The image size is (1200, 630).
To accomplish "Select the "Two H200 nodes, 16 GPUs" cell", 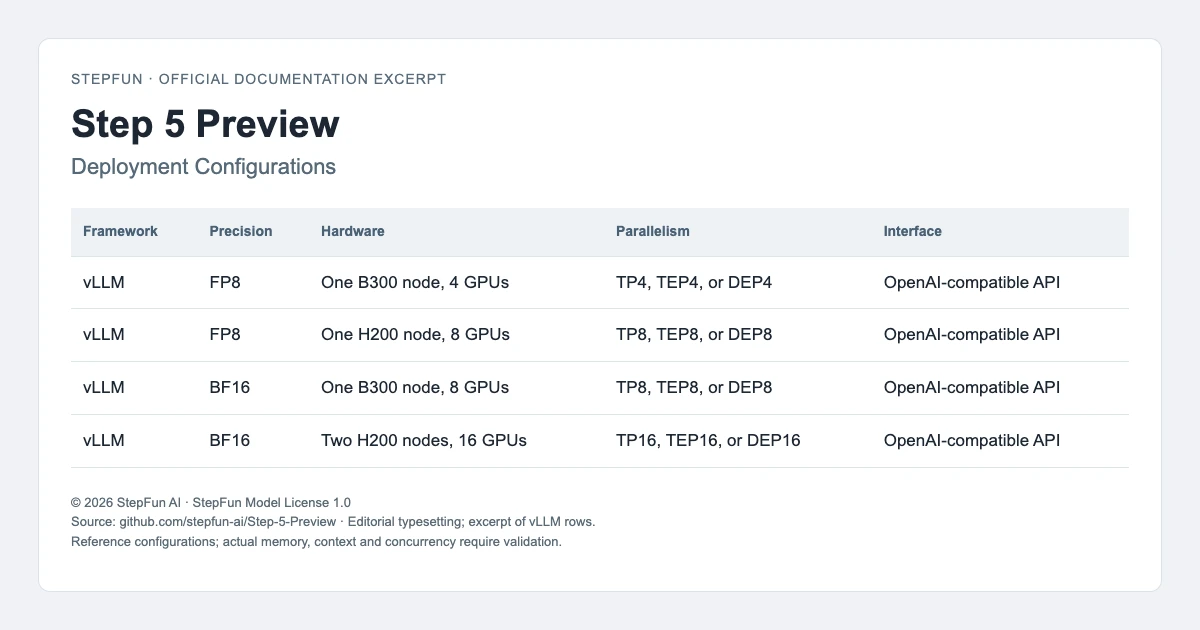I will [424, 440].
